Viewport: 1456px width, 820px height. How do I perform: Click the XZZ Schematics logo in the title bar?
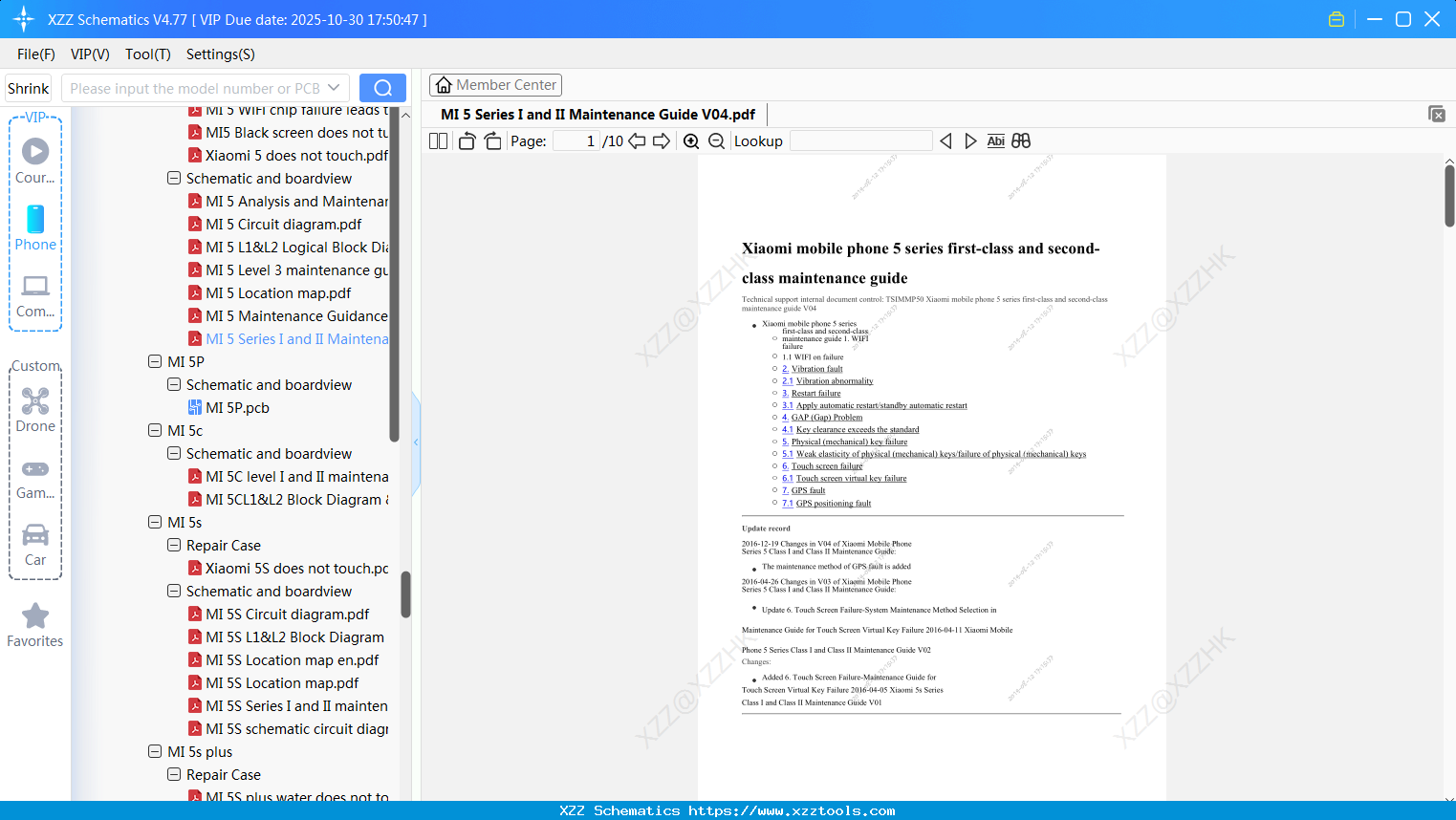click(24, 19)
